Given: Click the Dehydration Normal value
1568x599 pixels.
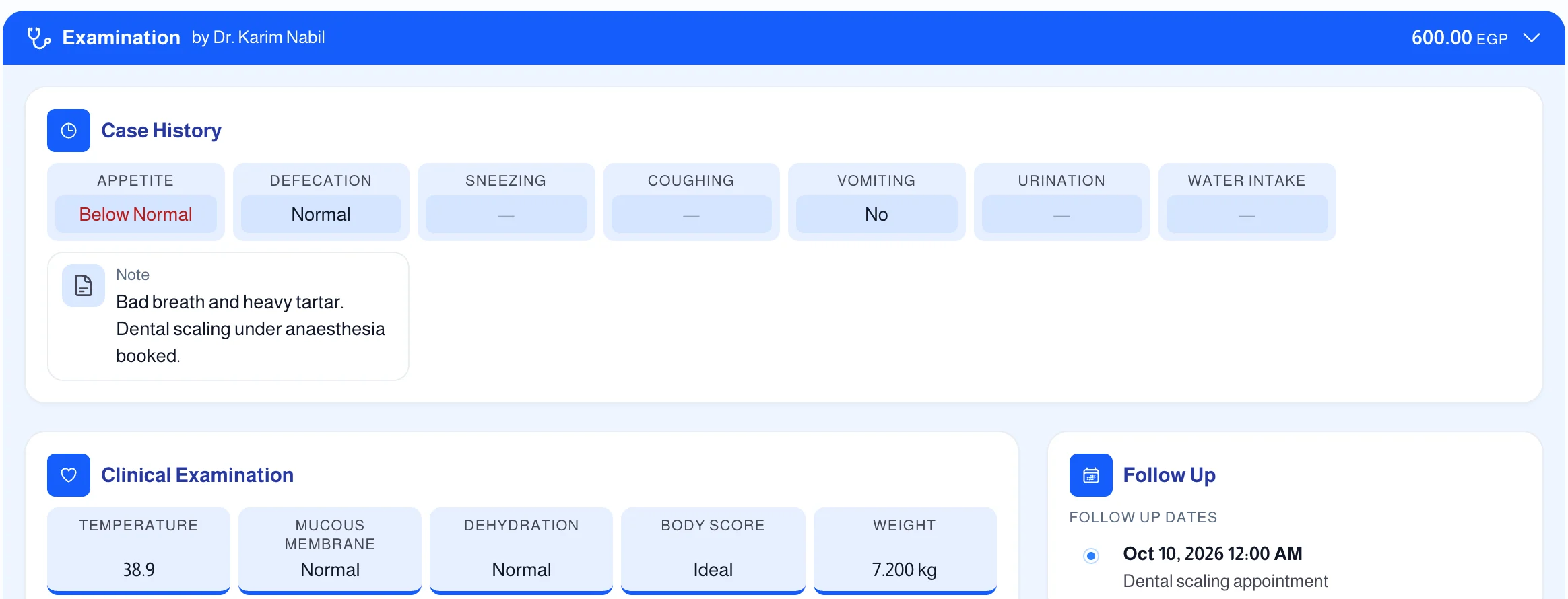Looking at the screenshot, I should (522, 569).
